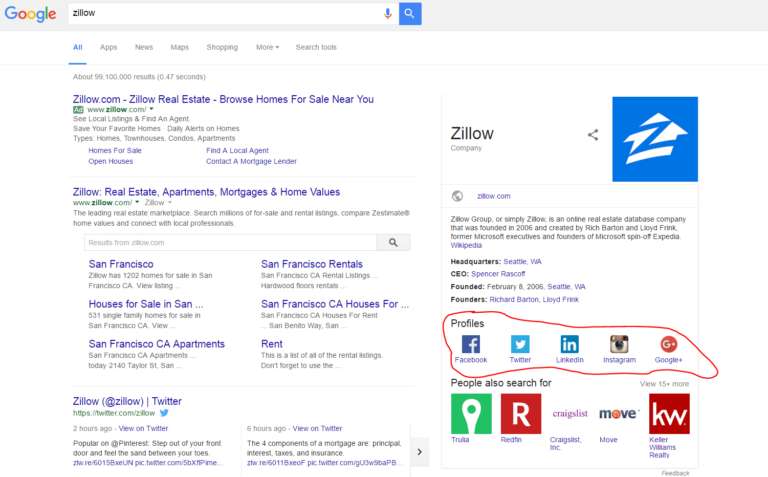Click the Homes For Sale sitelink
The width and height of the screenshot is (768, 477).
[115, 151]
